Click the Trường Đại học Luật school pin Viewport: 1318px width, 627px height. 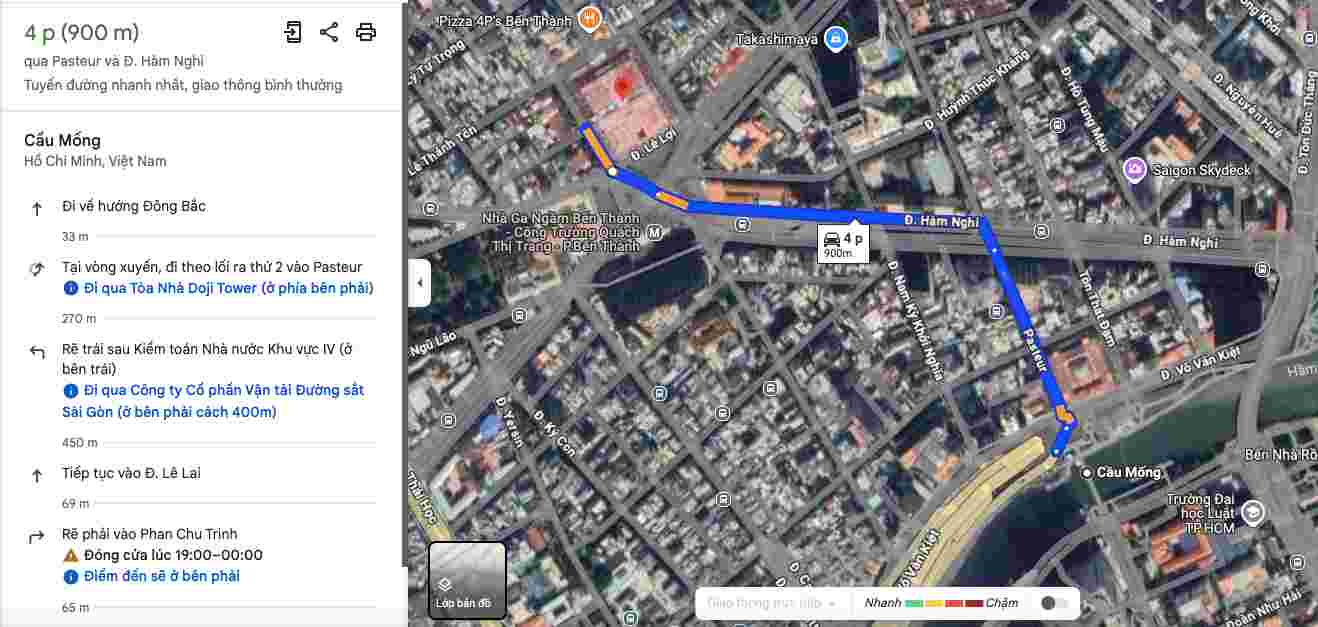coord(1252,513)
